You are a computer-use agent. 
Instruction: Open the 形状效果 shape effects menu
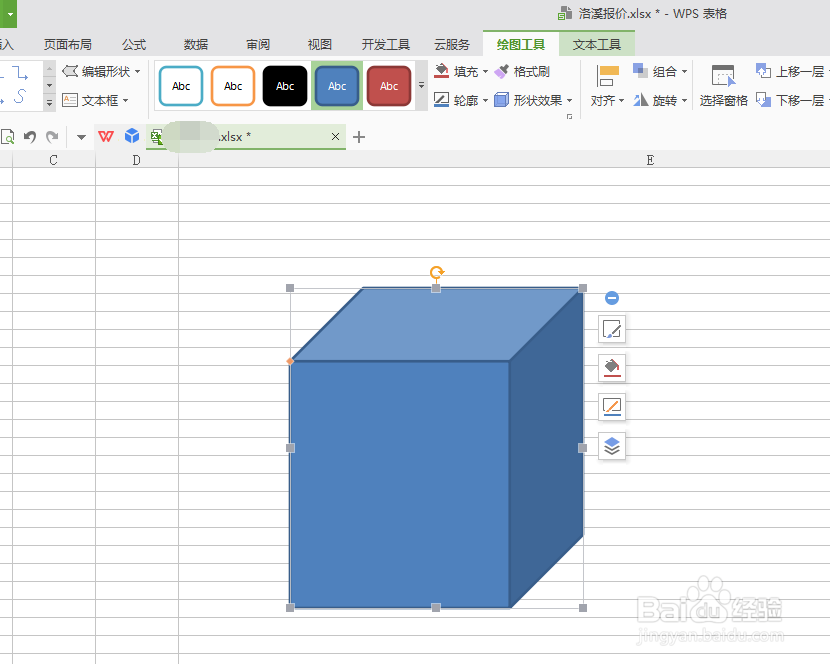534,100
